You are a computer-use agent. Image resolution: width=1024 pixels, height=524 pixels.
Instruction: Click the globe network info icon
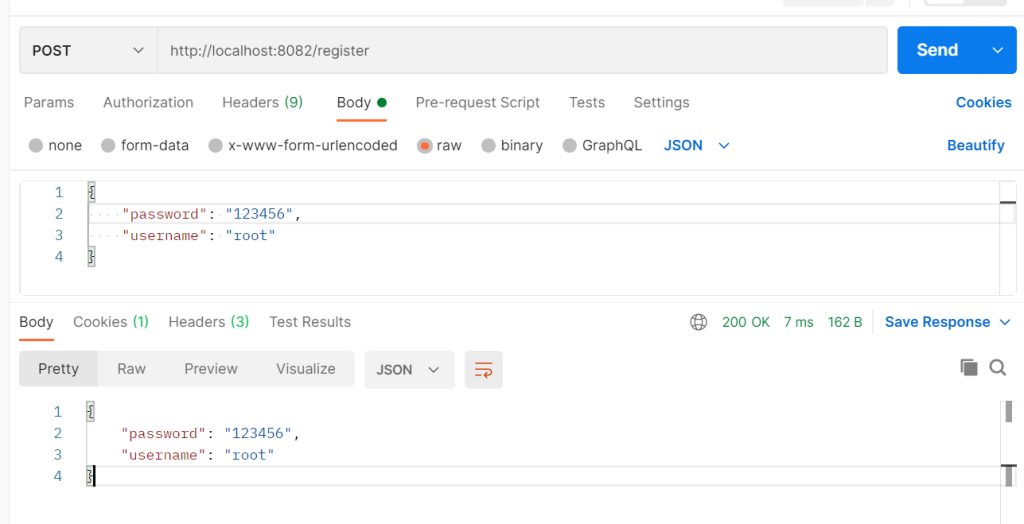point(698,322)
